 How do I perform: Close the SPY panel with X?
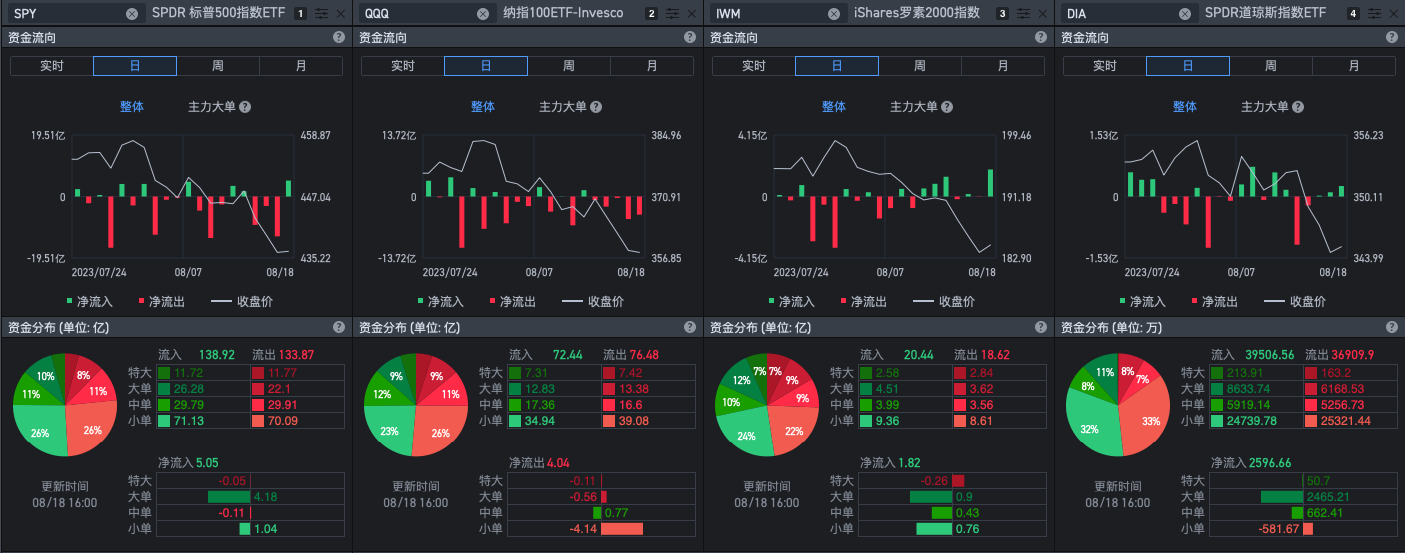click(x=341, y=14)
